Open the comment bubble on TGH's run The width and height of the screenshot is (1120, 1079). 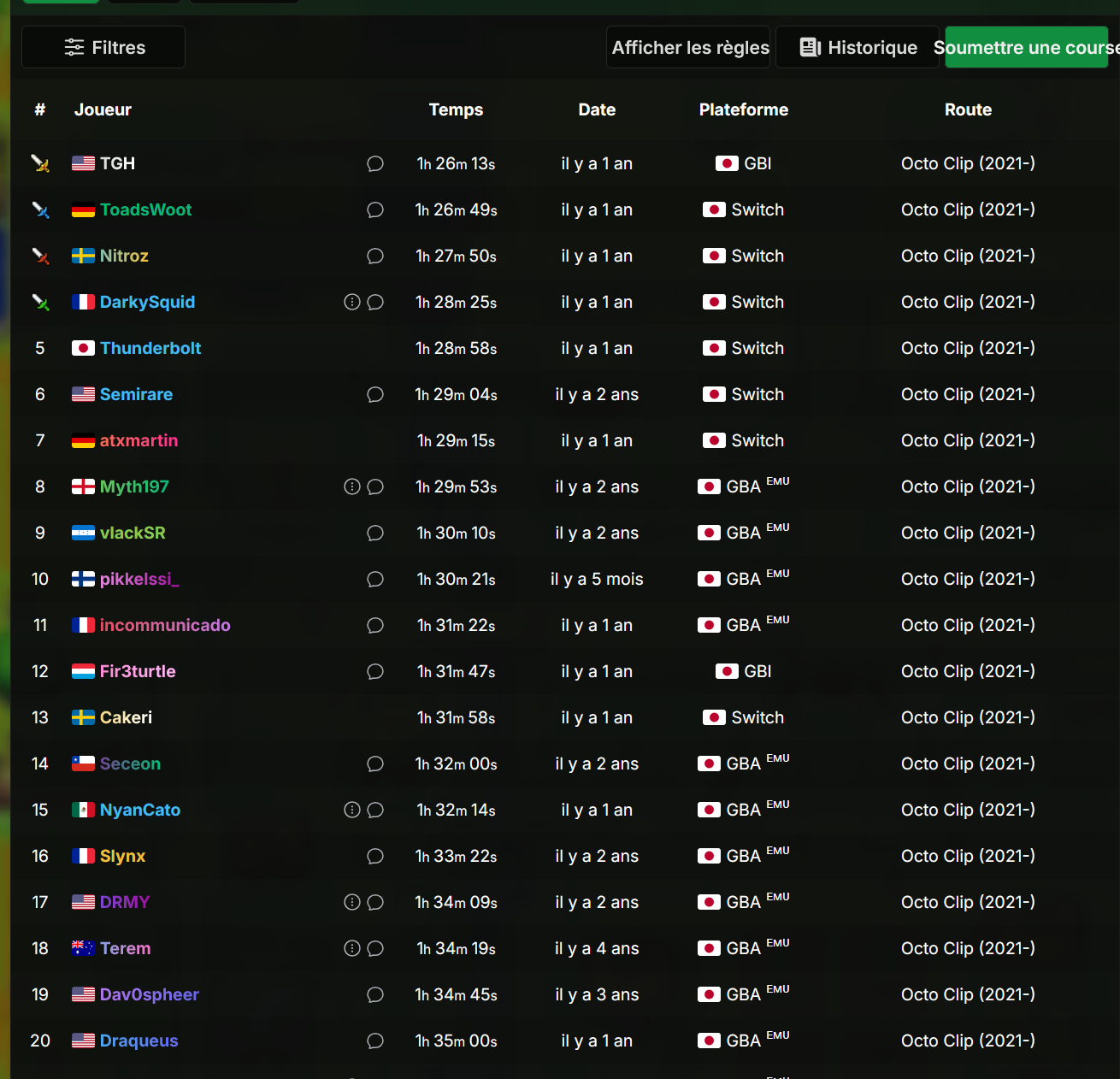point(375,163)
